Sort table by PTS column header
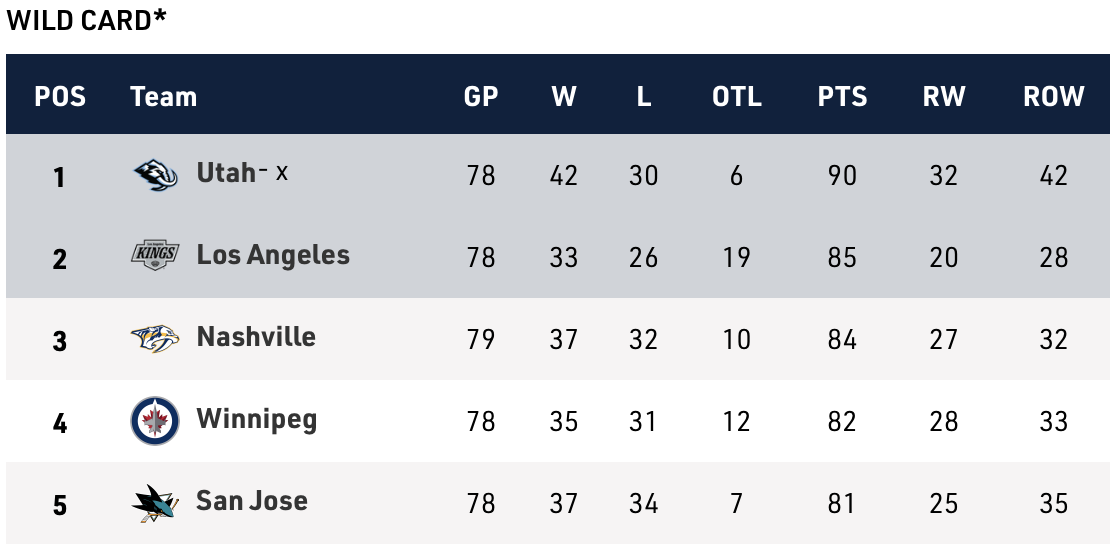 [x=842, y=96]
